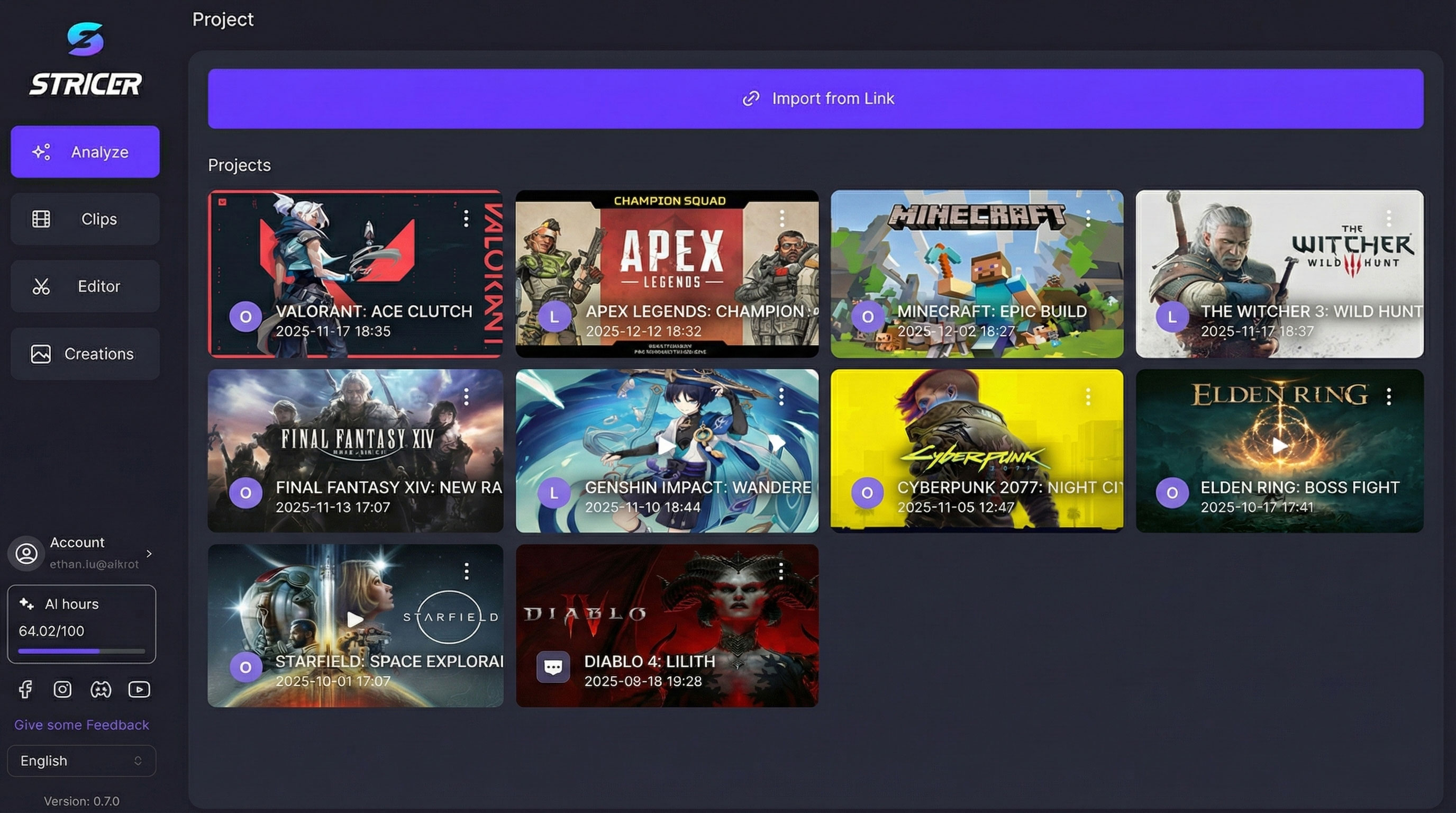
Task: Open the Discord social icon
Action: pyautogui.click(x=101, y=689)
